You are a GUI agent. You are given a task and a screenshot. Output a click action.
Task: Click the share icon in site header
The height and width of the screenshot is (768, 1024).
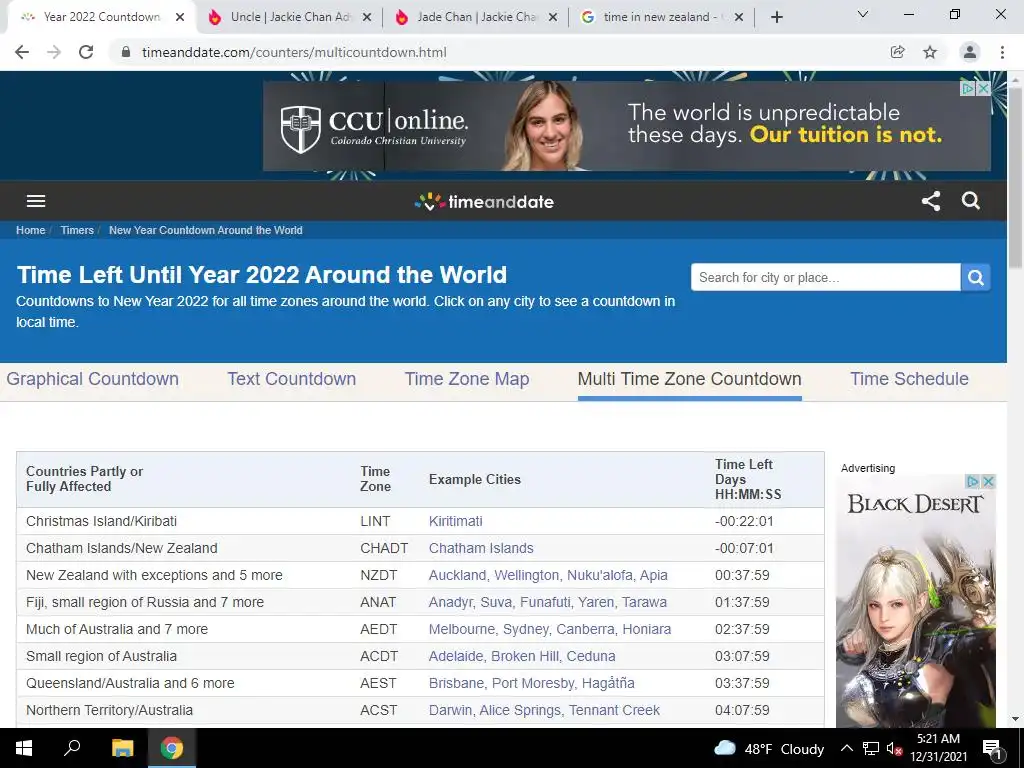(931, 201)
